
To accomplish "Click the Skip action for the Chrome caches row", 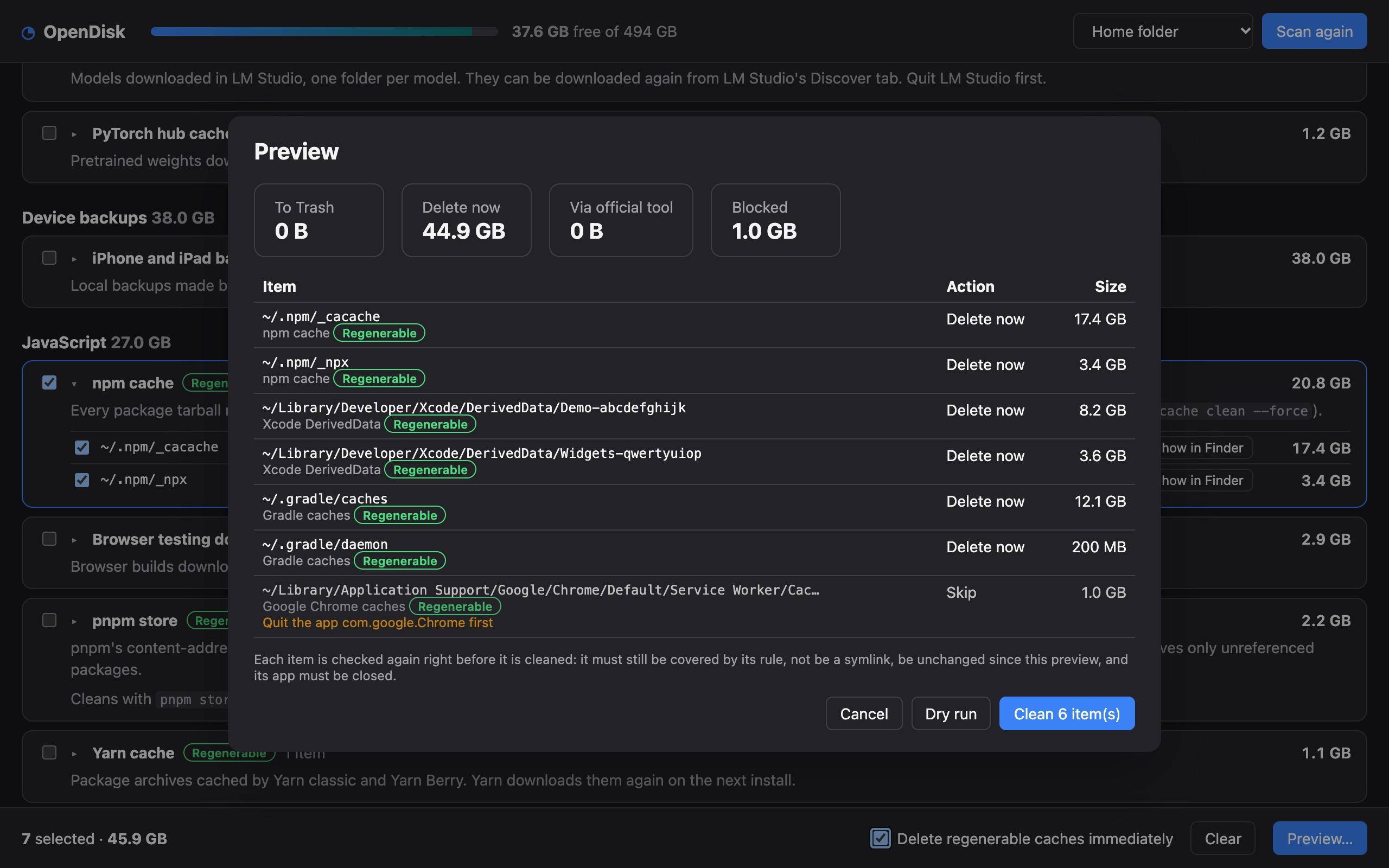I will pos(961,592).
